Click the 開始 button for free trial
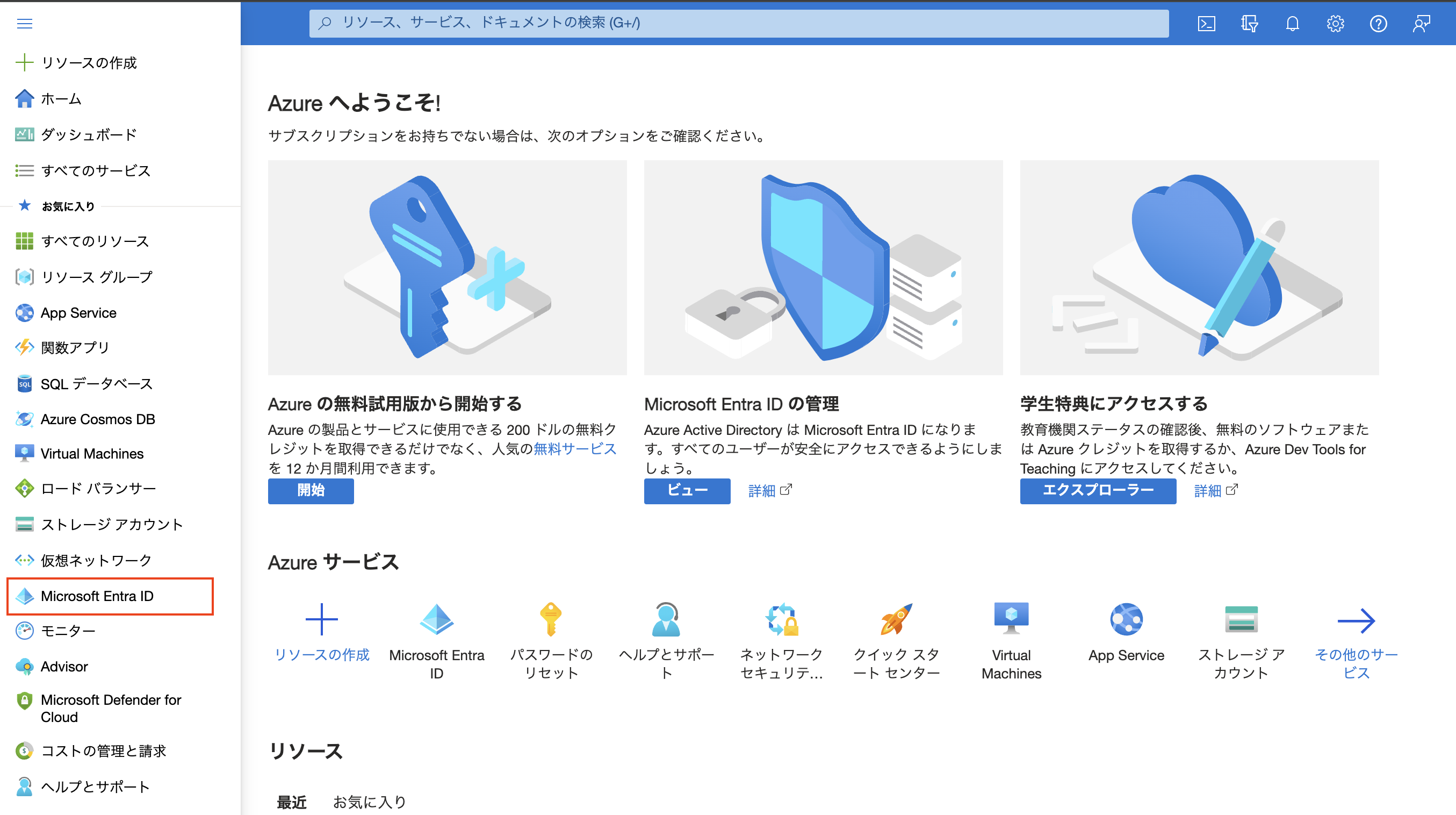Image resolution: width=1456 pixels, height=815 pixels. (311, 490)
